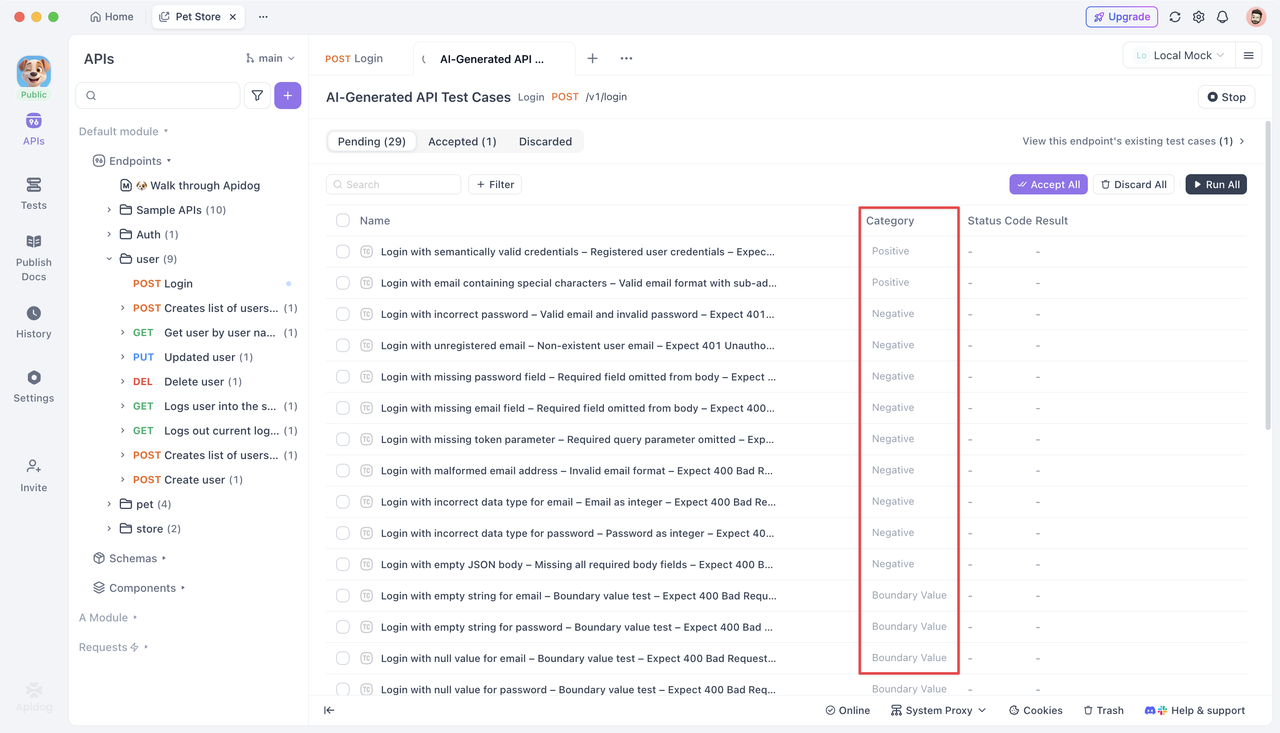Click the Run All button
Image resolution: width=1280 pixels, height=733 pixels.
point(1216,184)
